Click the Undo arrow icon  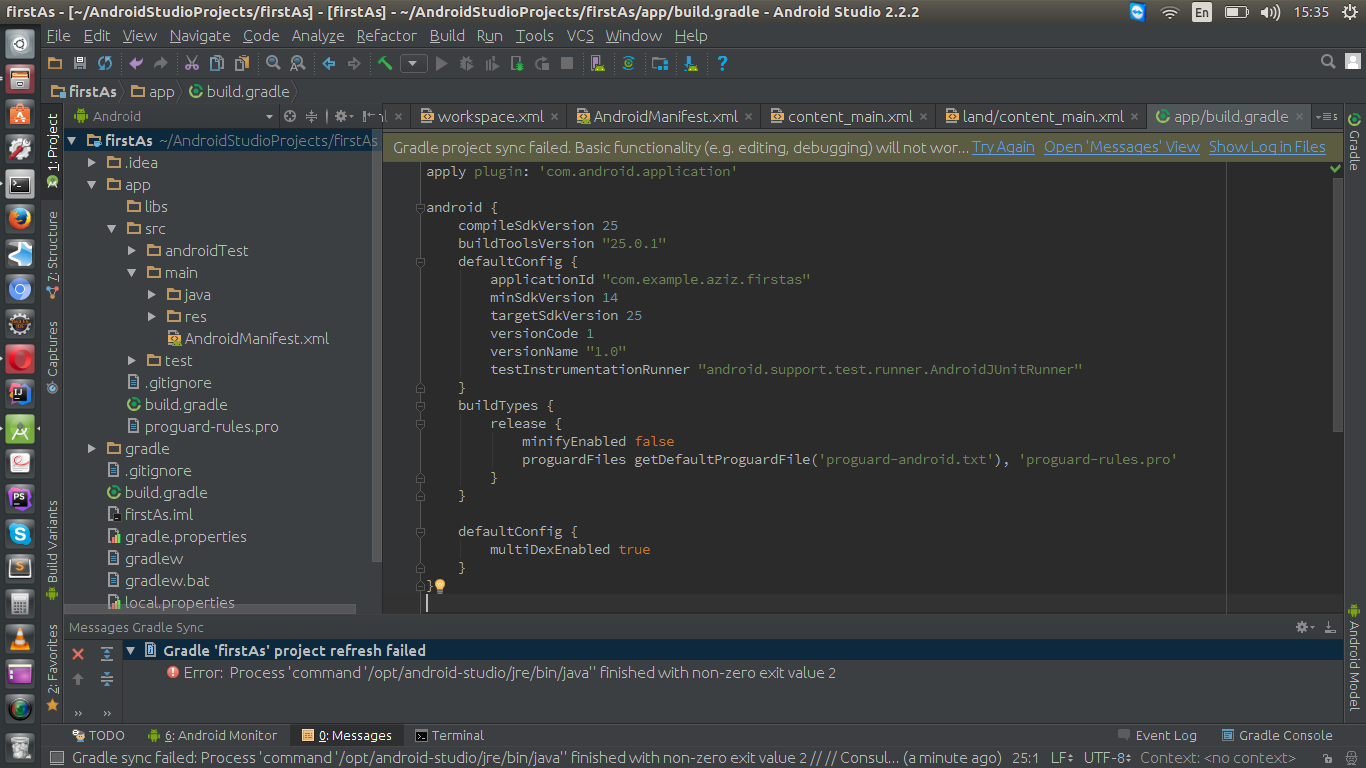click(x=136, y=63)
